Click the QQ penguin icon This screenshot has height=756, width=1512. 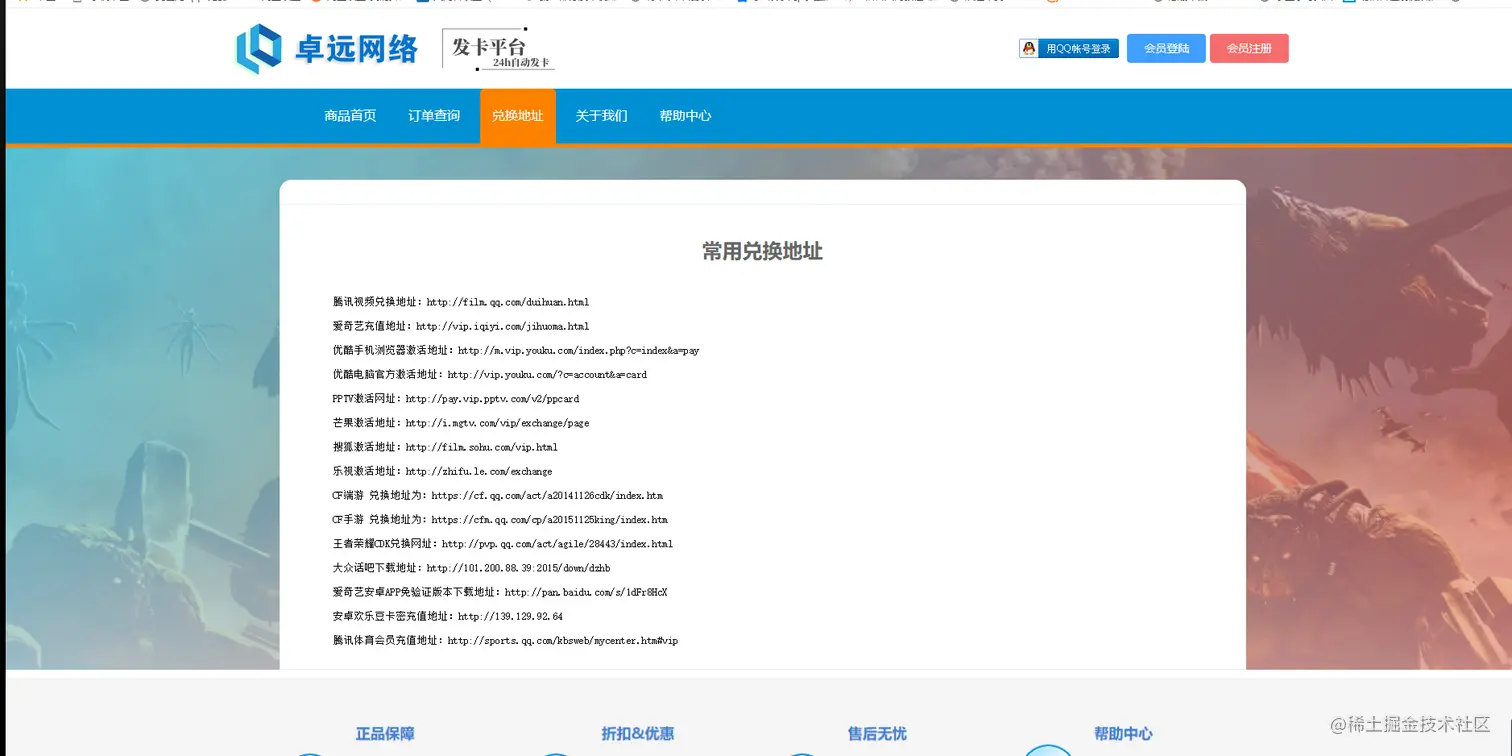tap(1029, 48)
